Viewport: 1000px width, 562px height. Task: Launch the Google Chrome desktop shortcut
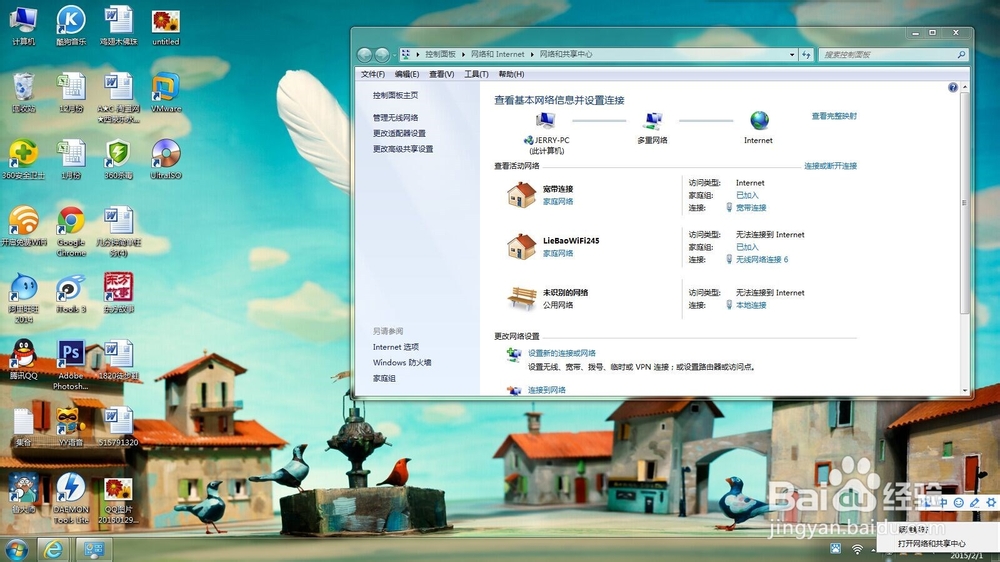[x=71, y=231]
